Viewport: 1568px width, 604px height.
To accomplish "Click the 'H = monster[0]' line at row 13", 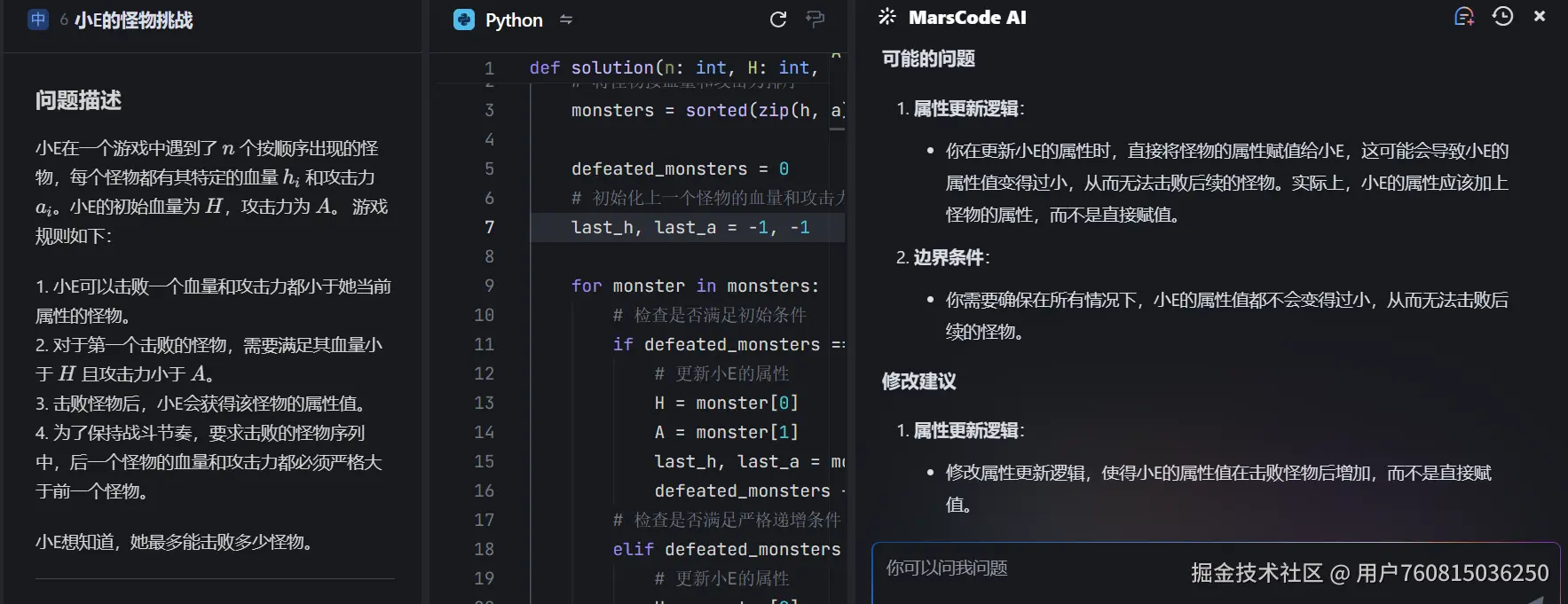I will [x=727, y=403].
